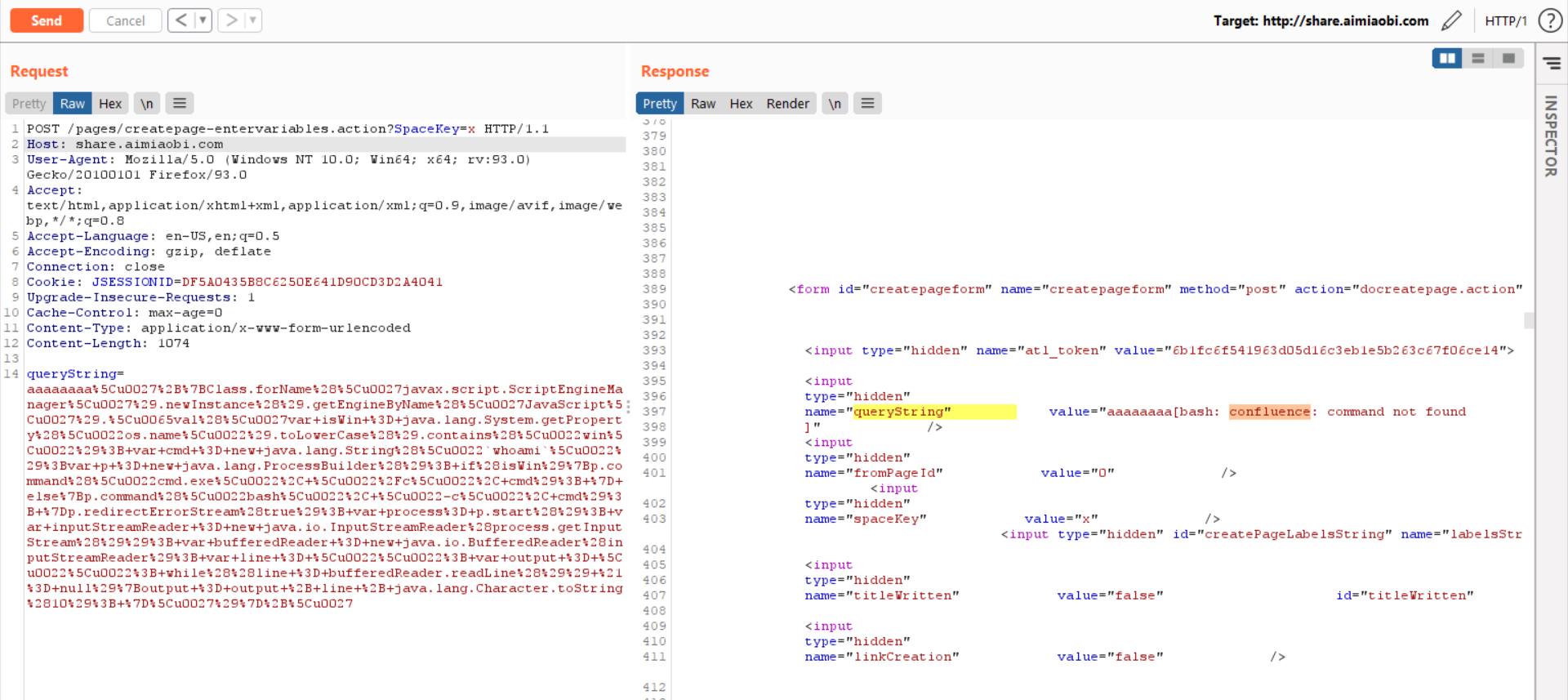
Task: Click the createpageform tag in response
Action: 1155,289
